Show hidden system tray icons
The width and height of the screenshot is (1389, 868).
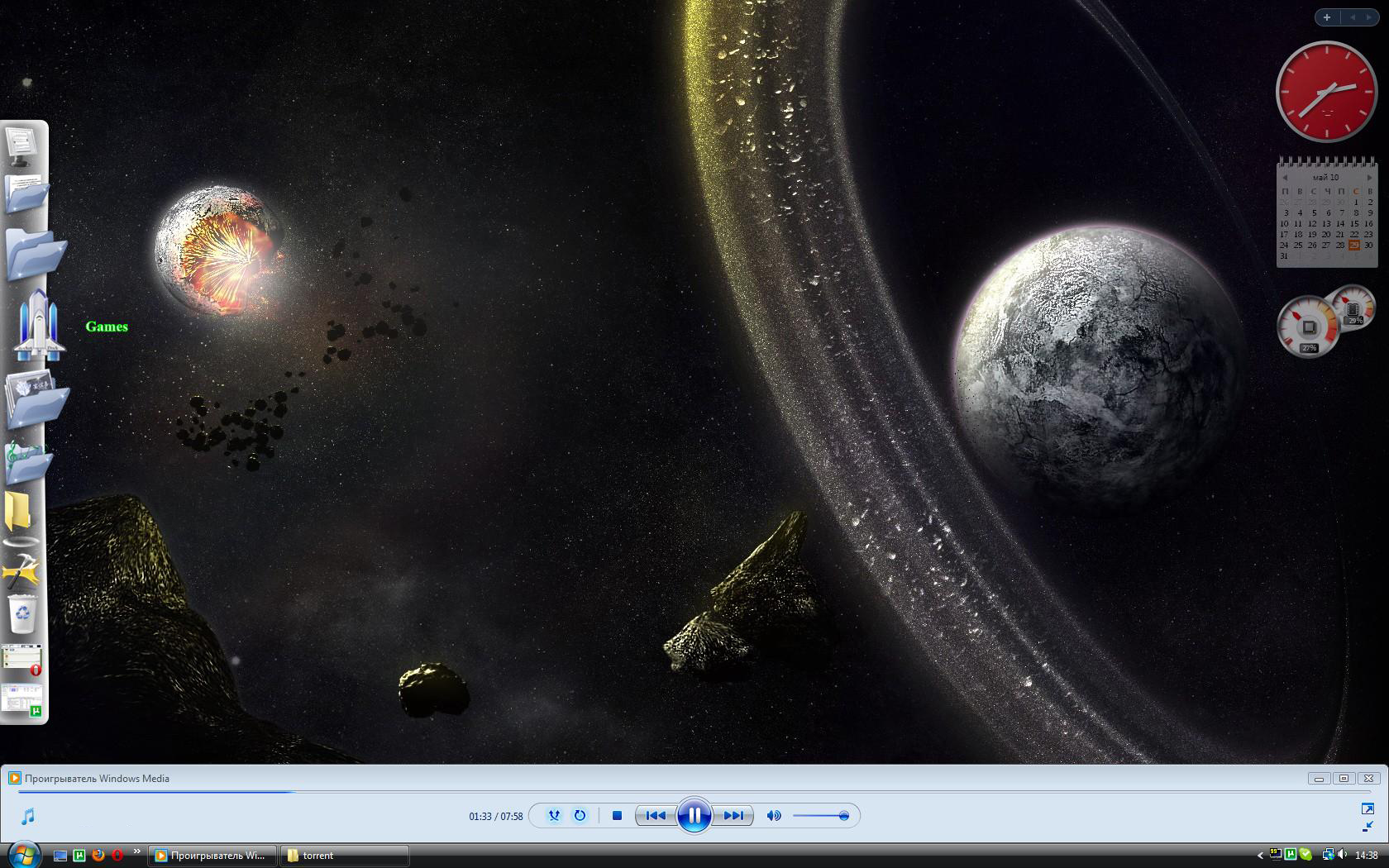[x=1260, y=856]
